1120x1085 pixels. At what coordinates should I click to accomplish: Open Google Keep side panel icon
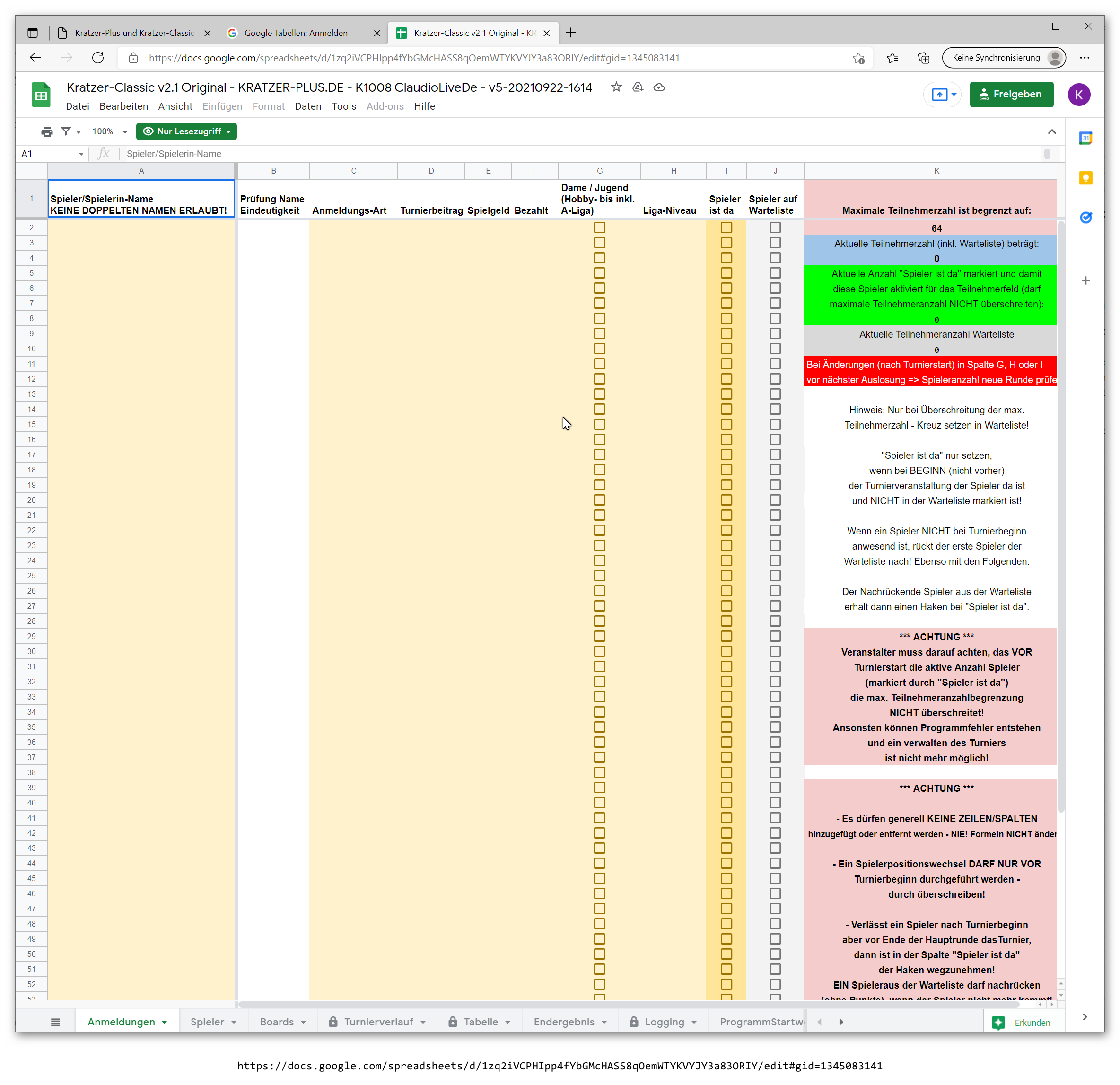(x=1086, y=178)
